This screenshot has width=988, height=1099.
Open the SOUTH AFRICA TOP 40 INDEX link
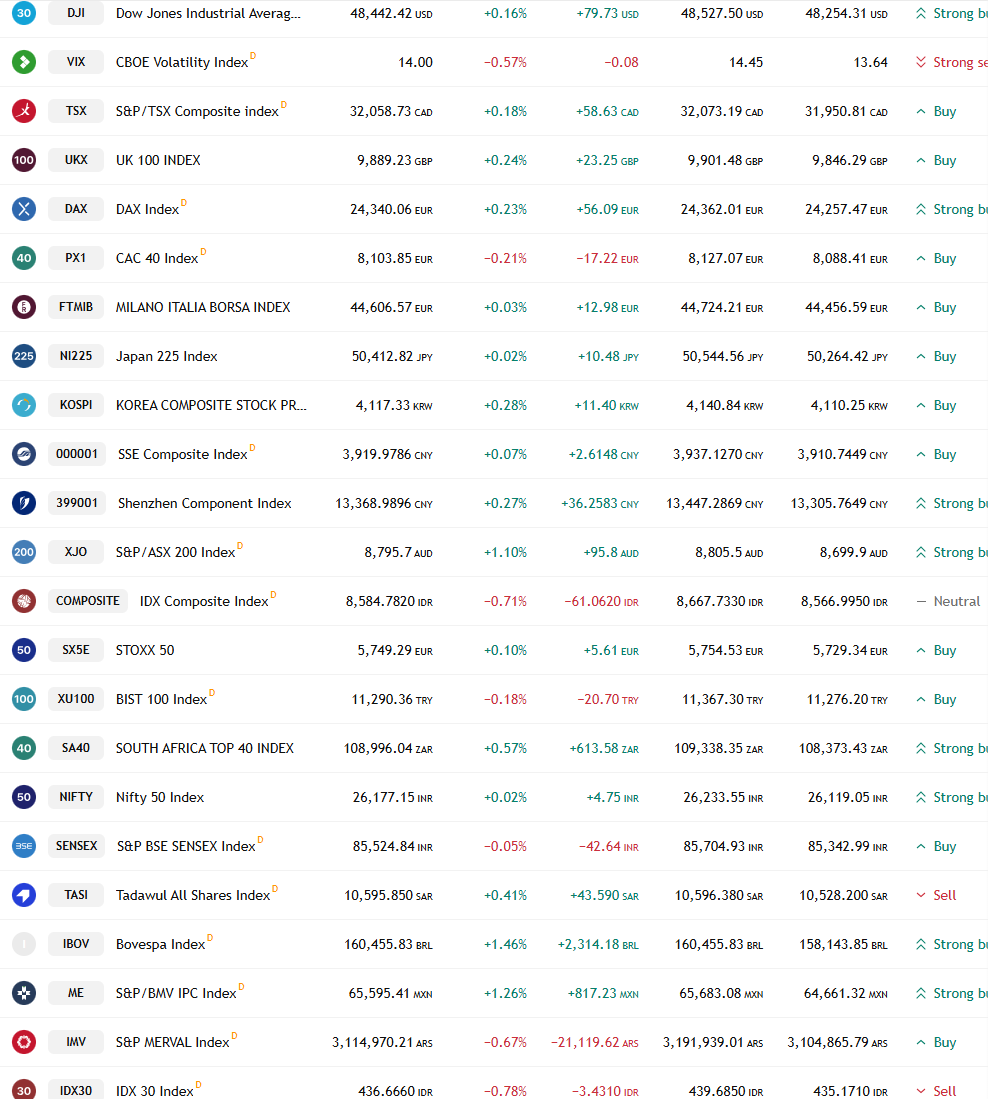click(205, 749)
